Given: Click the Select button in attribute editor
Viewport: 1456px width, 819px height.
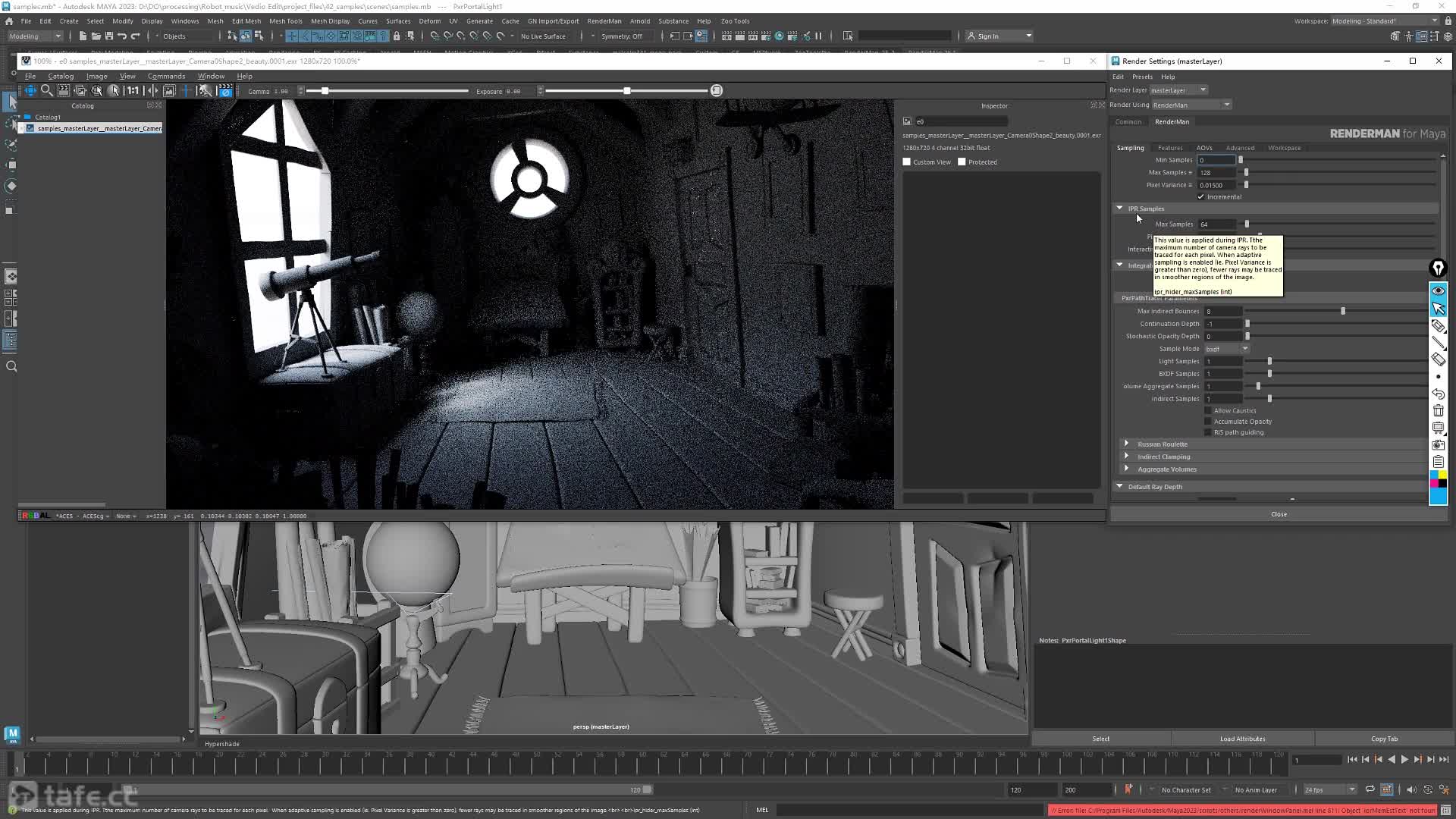Looking at the screenshot, I should 1101,739.
